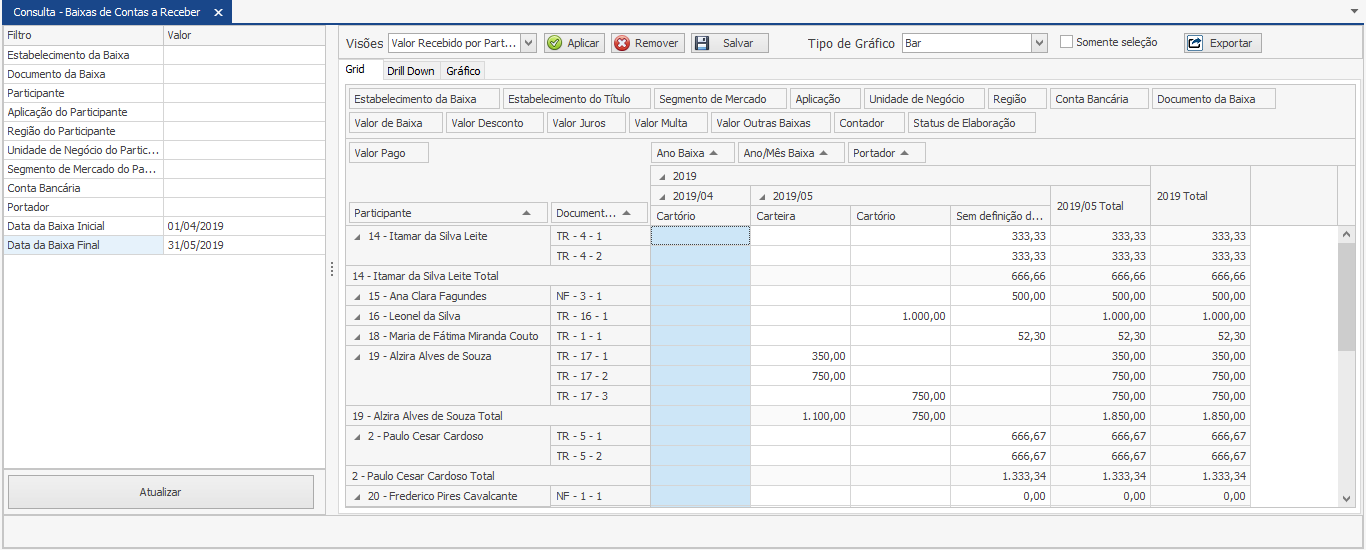The width and height of the screenshot is (1366, 550).
Task: Click the Exportar icon button
Action: coord(1195,43)
